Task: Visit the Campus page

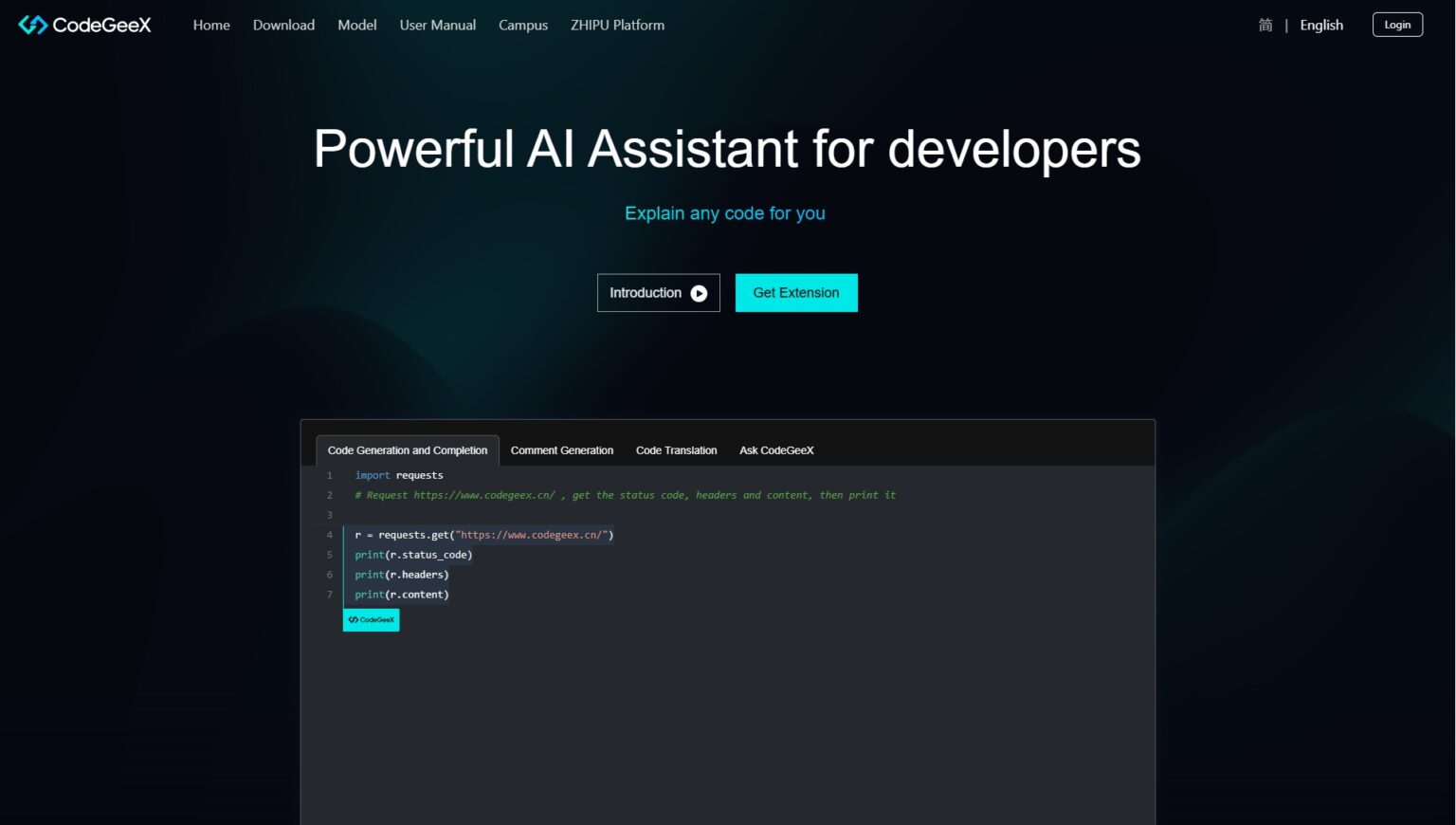Action: coord(523,25)
